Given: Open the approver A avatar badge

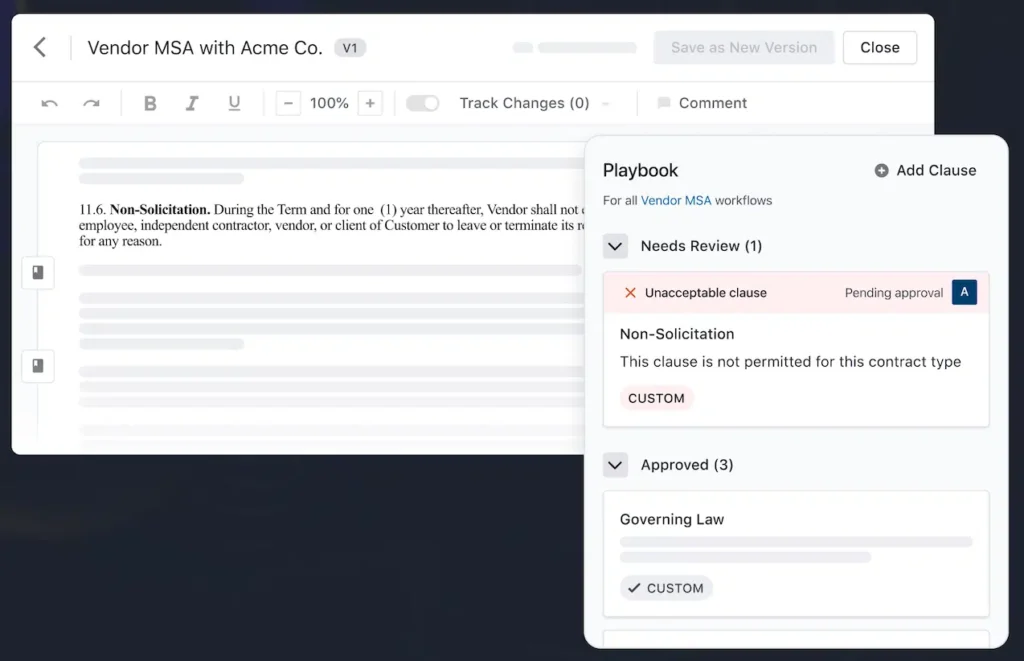Looking at the screenshot, I should 964,292.
